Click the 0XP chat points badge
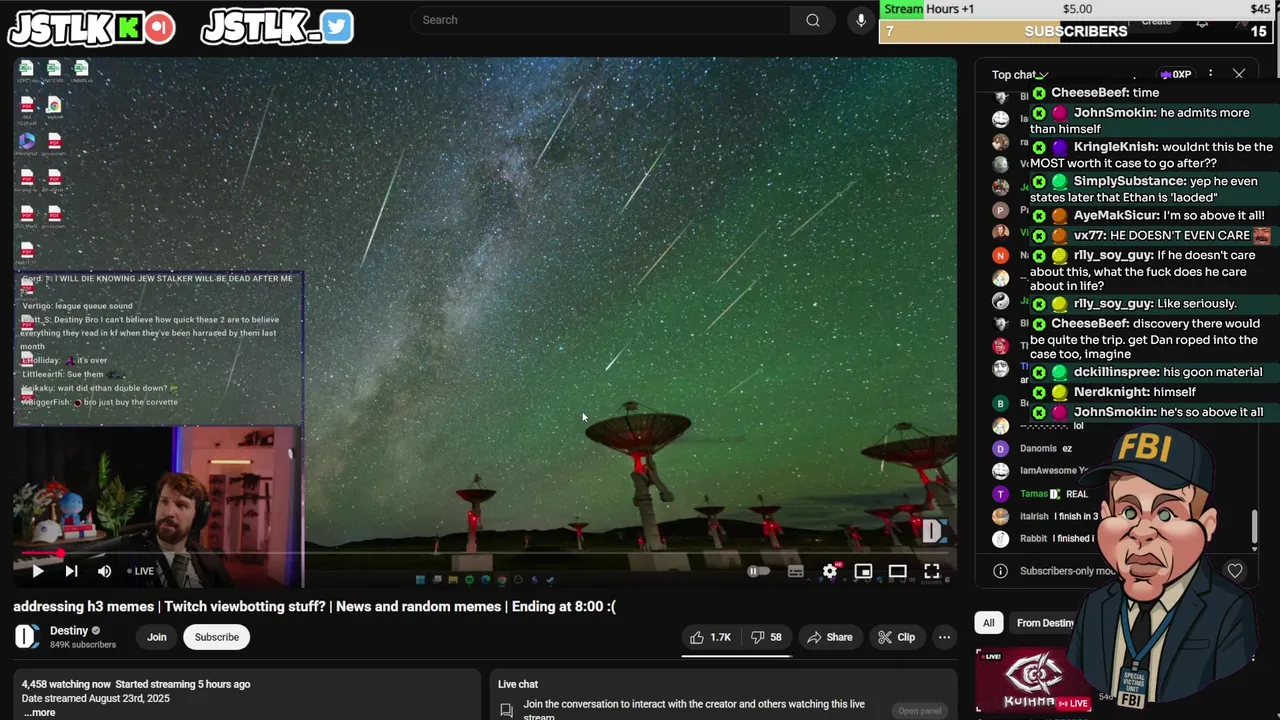Screen dimensions: 1280x720 [1176, 74]
